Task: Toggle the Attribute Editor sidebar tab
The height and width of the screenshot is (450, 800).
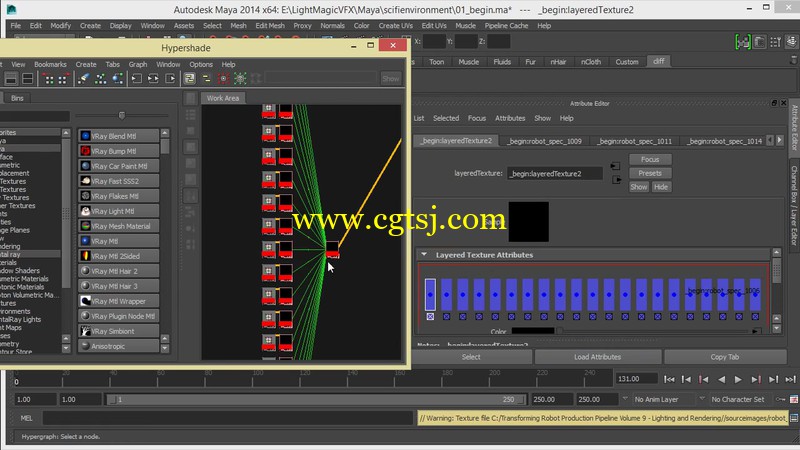Action: 794,128
